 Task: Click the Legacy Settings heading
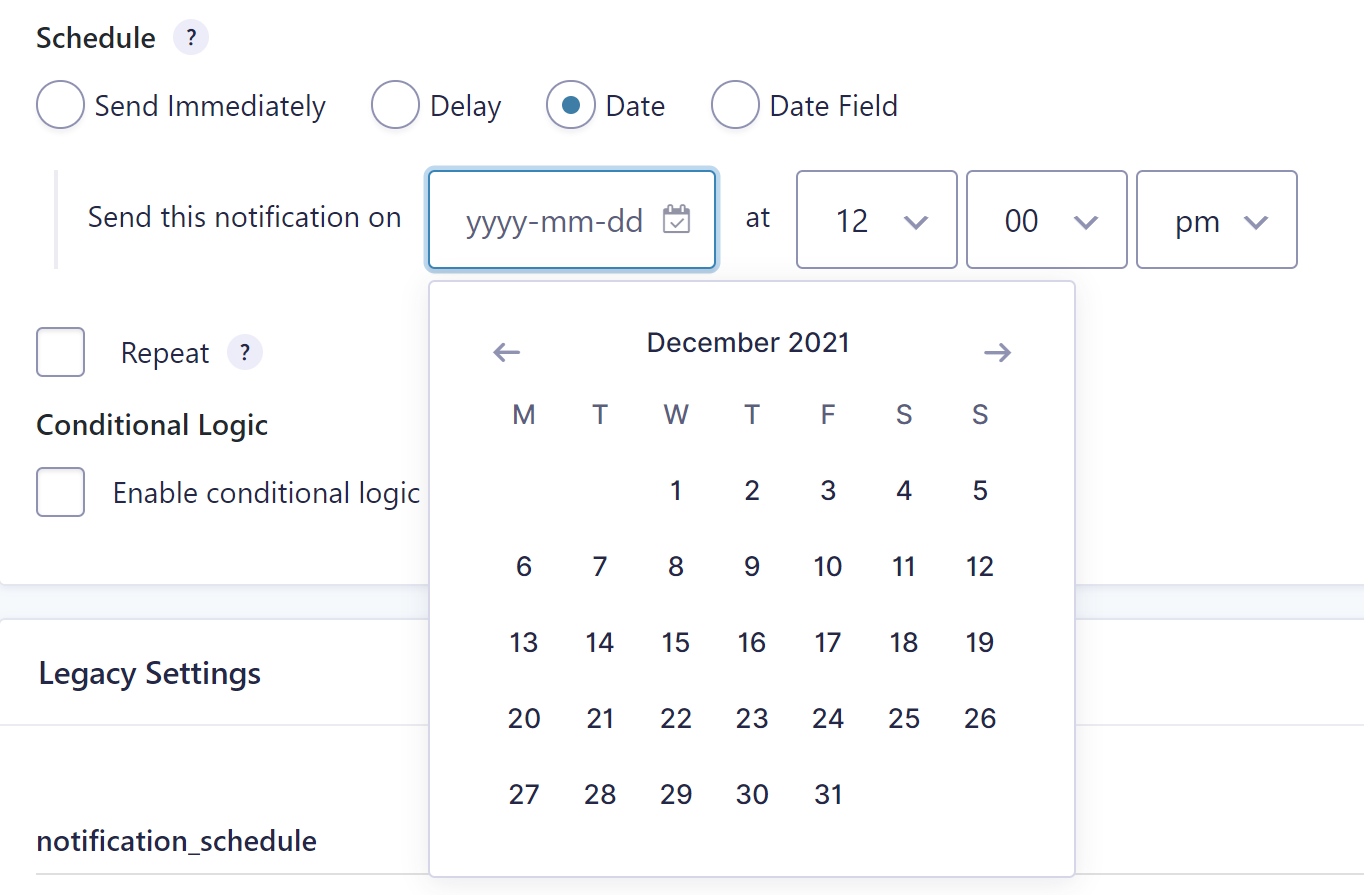pyautogui.click(x=148, y=673)
